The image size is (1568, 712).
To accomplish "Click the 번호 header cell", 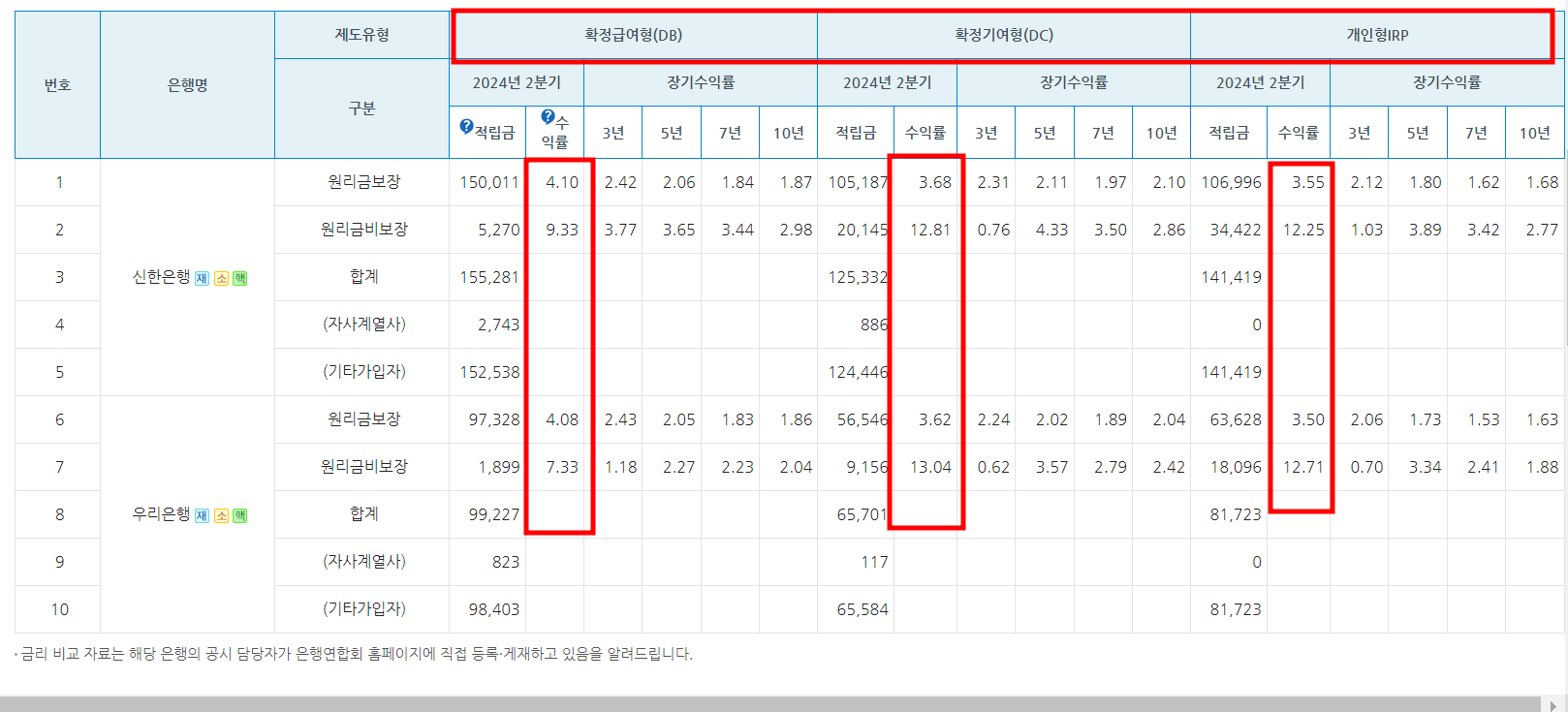I will 57,85.
